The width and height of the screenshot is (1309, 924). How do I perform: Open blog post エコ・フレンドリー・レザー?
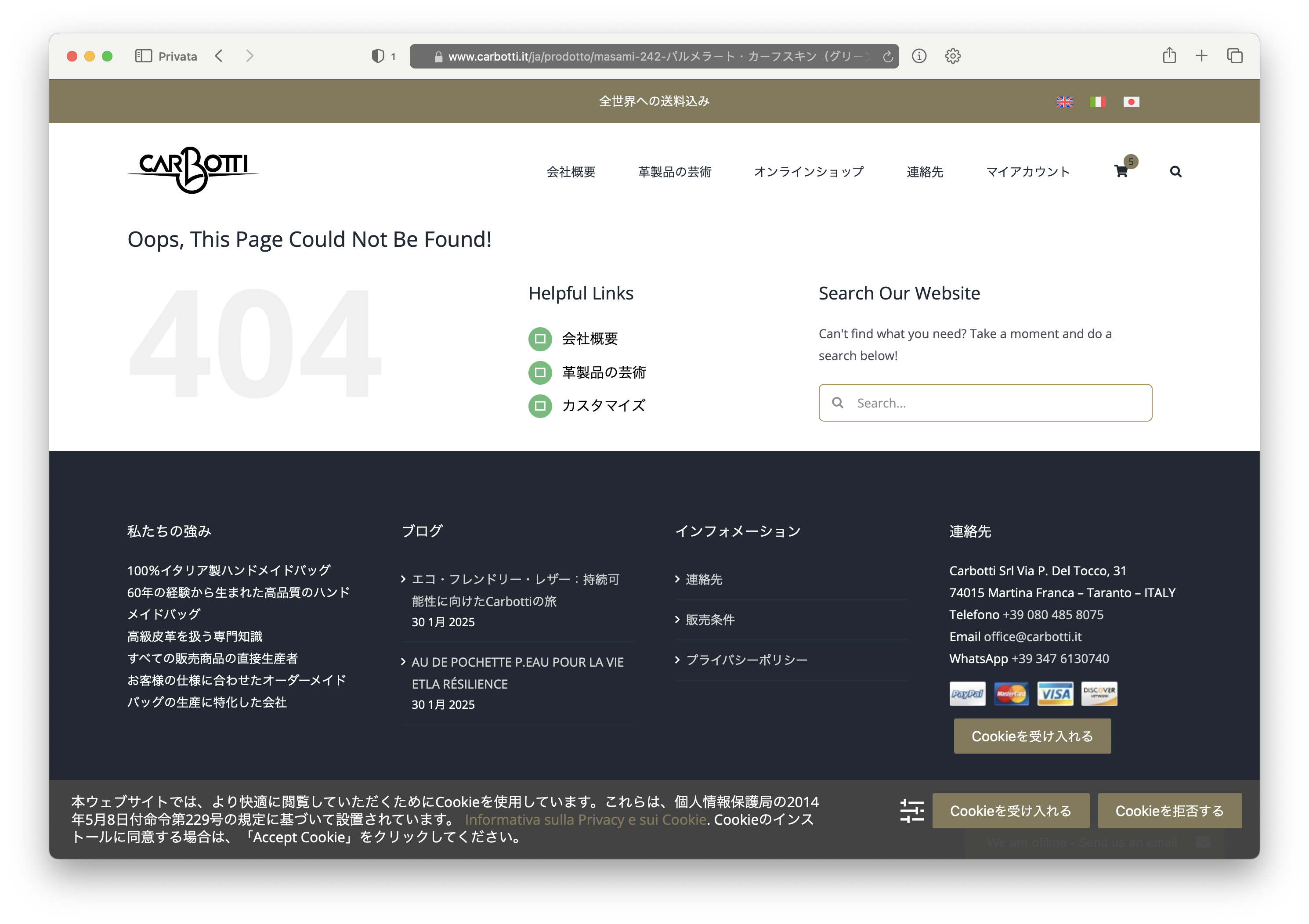click(515, 590)
